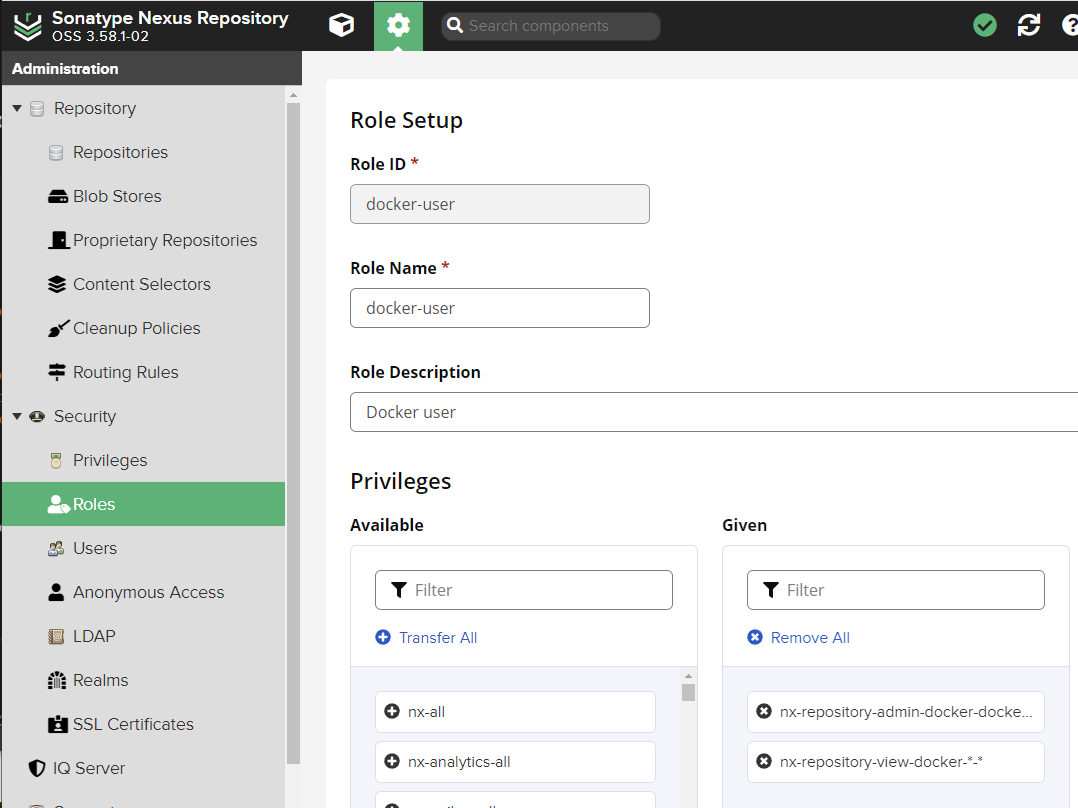Click plus icon next to nx-all privilege

[392, 712]
